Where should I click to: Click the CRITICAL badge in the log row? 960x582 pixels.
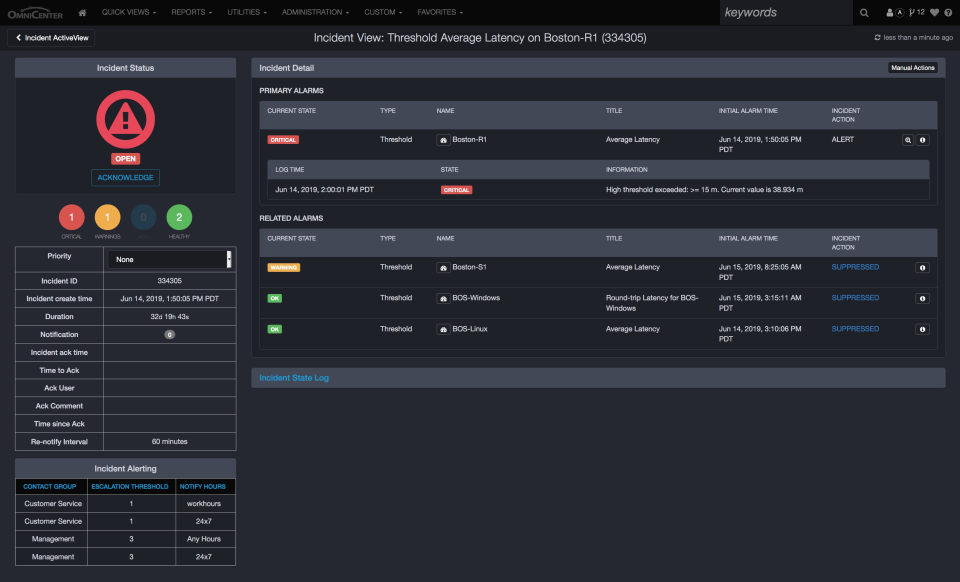[x=456, y=190]
